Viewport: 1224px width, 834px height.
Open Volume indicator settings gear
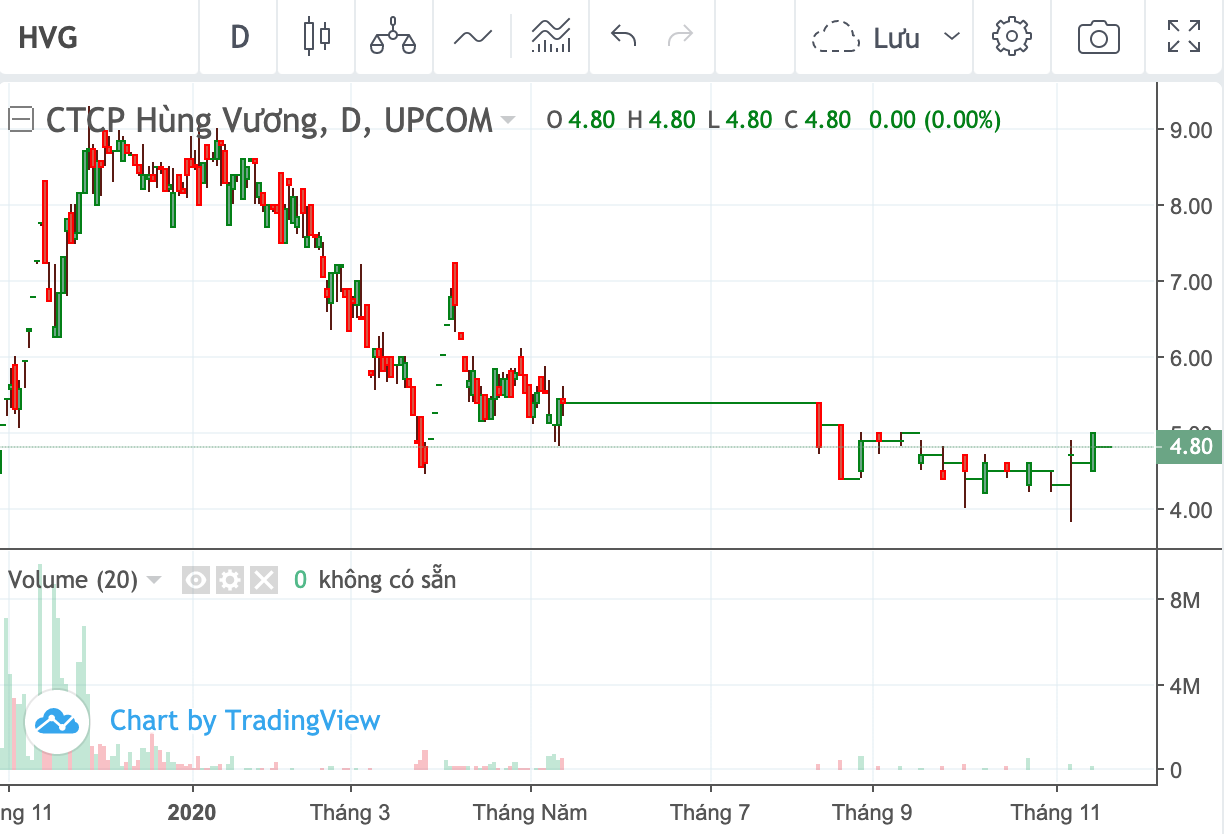click(230, 580)
